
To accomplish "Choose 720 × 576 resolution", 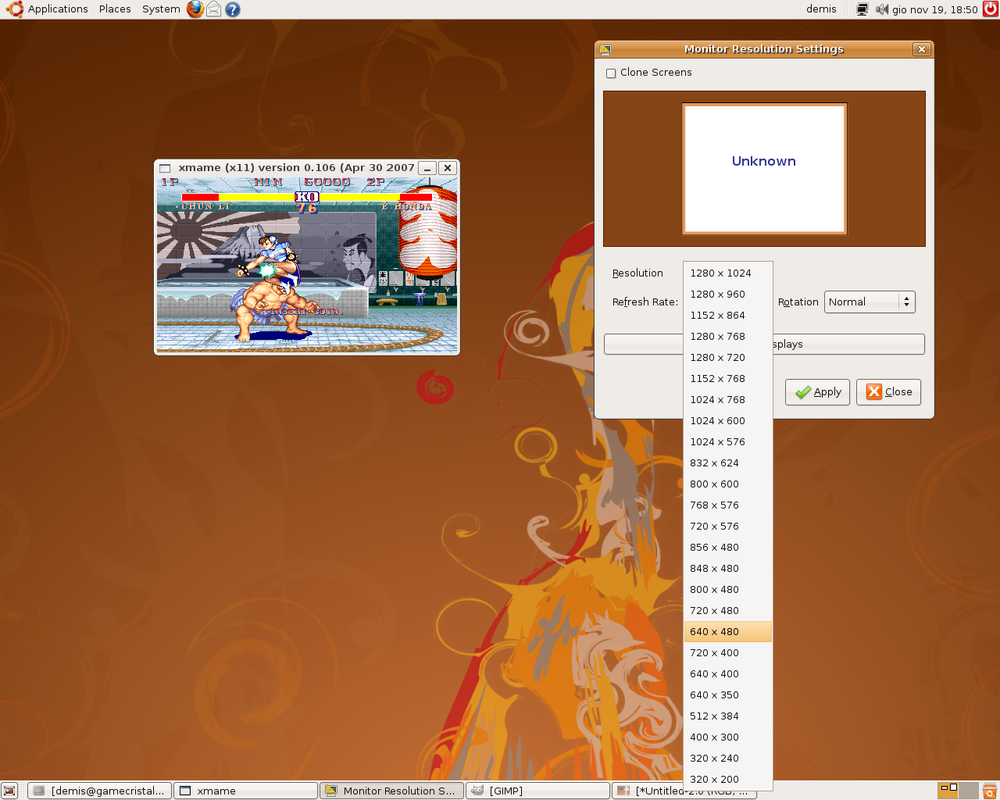I will pos(728,526).
